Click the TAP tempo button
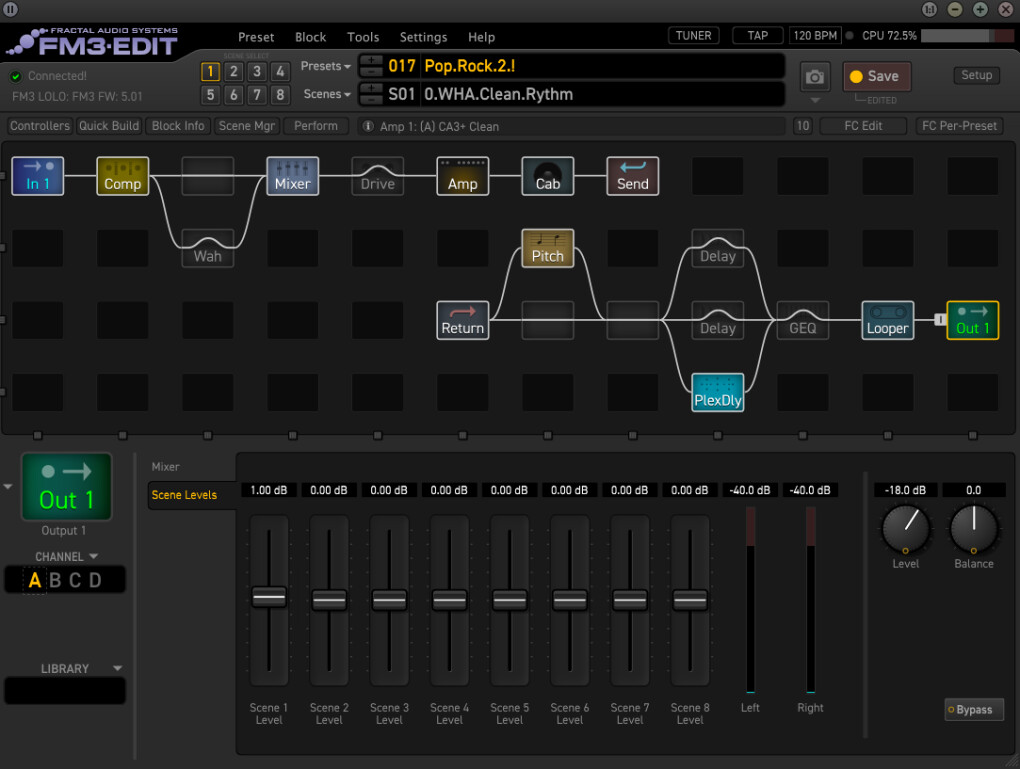The height and width of the screenshot is (769, 1020). [x=757, y=35]
